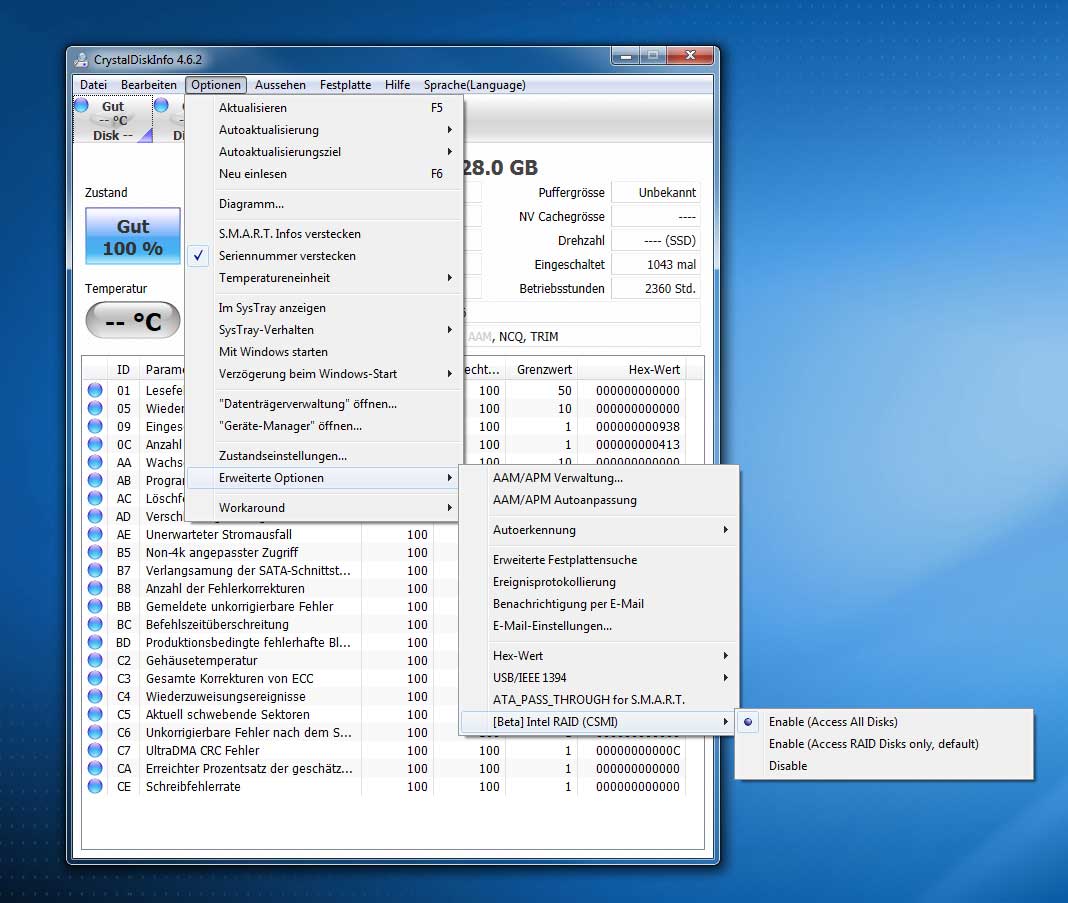The image size is (1068, 903).
Task: Click the second disk tab's blue orb
Action: coord(161,105)
